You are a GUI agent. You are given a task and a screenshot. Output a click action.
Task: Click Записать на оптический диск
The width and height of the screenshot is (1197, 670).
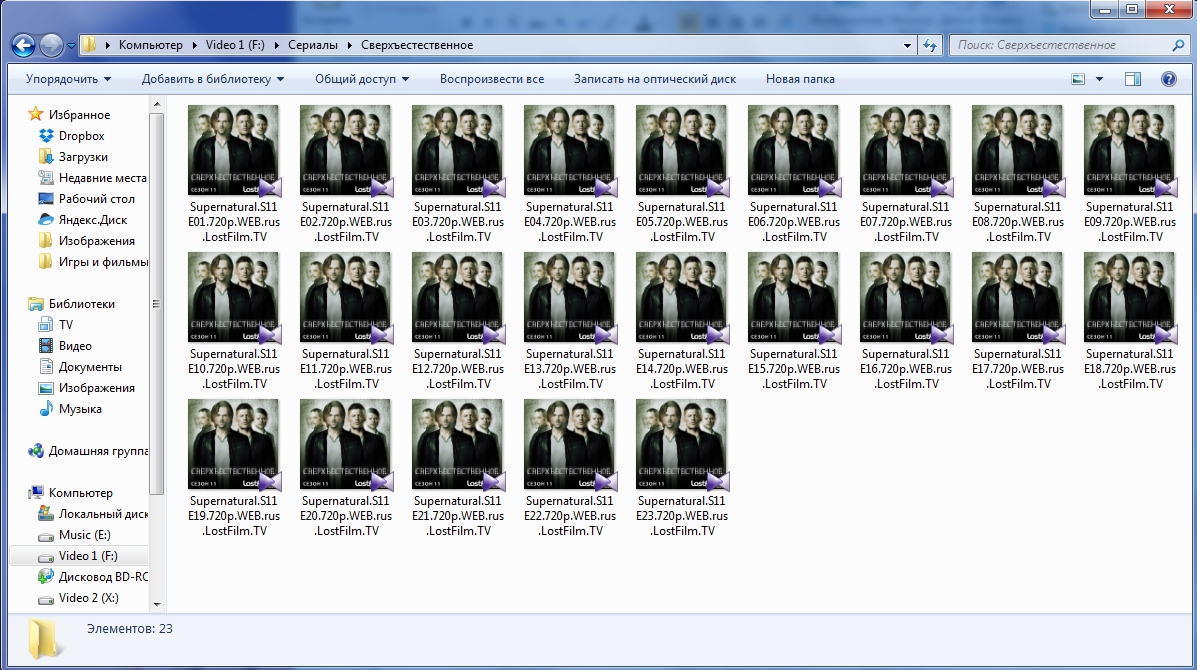point(655,79)
